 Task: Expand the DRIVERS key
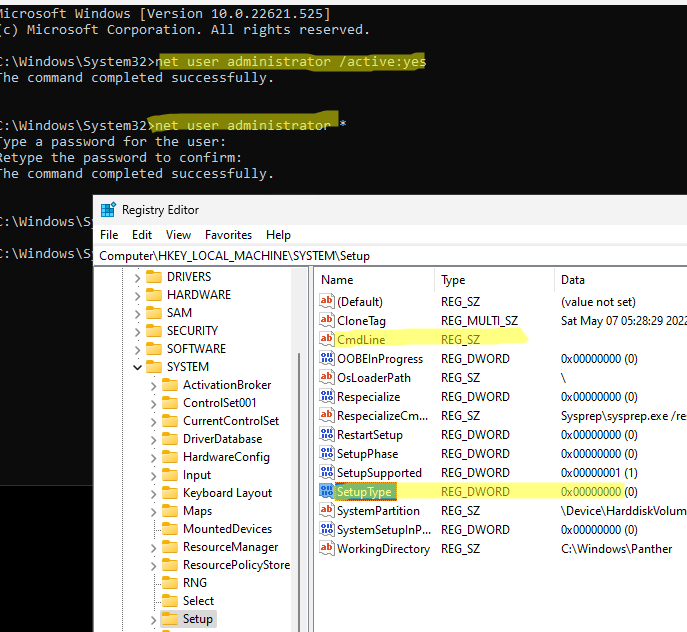click(x=137, y=278)
